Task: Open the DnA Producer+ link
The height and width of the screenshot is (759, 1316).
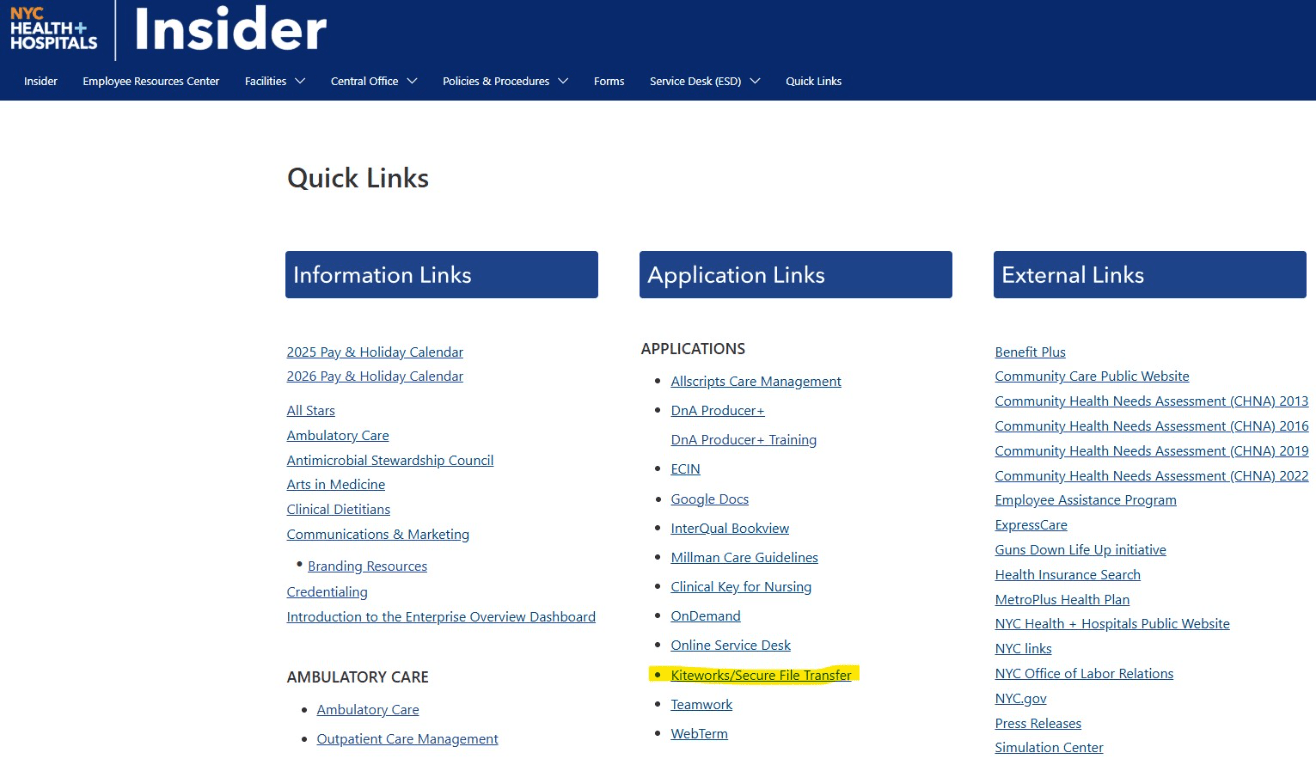Action: [718, 410]
